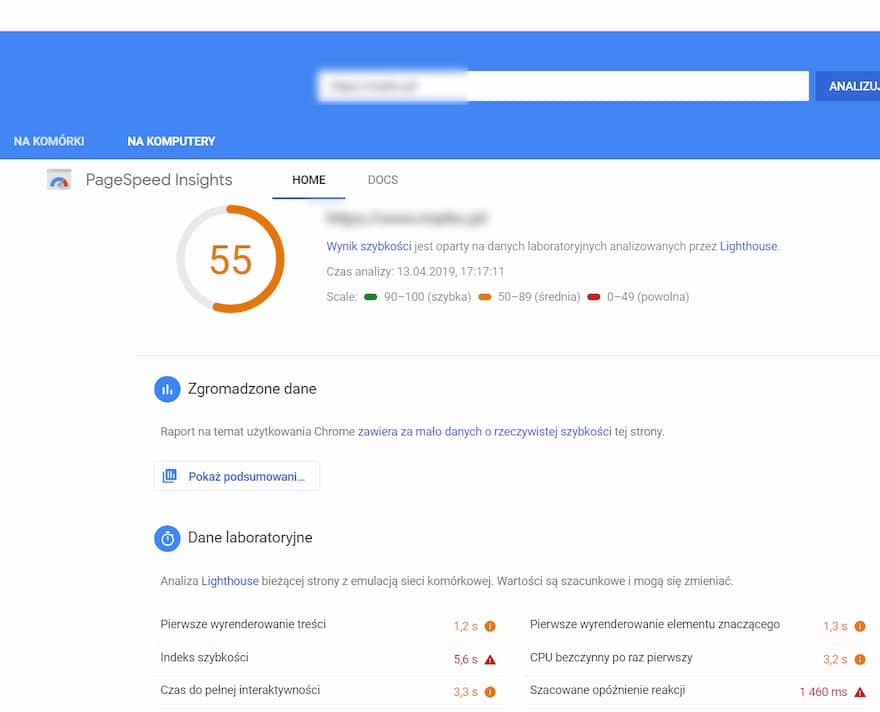The image size is (880, 712).
Task: Click the red 0–49 (powolna) scale marker
Action: [594, 297]
